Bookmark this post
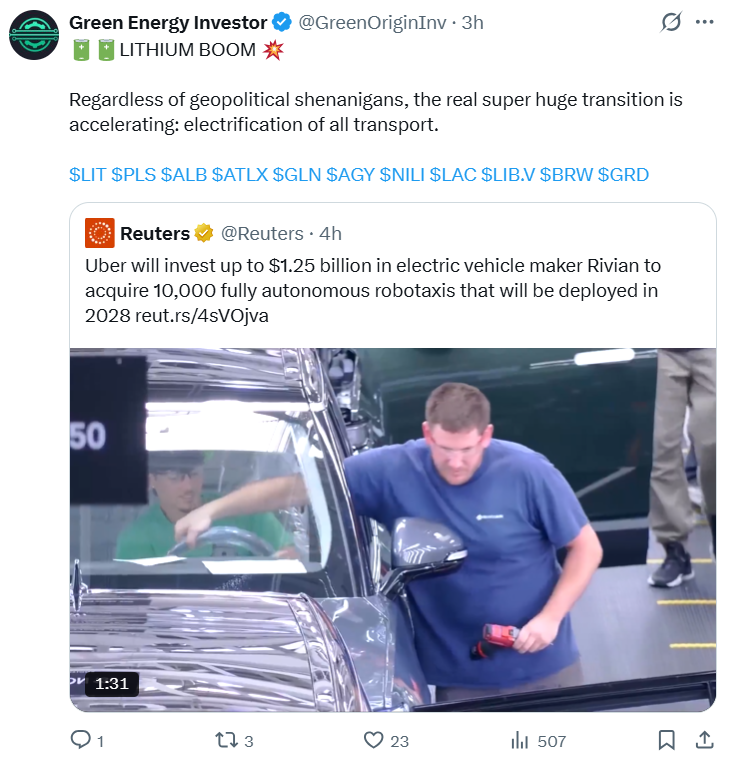The width and height of the screenshot is (735, 767). click(x=666, y=740)
